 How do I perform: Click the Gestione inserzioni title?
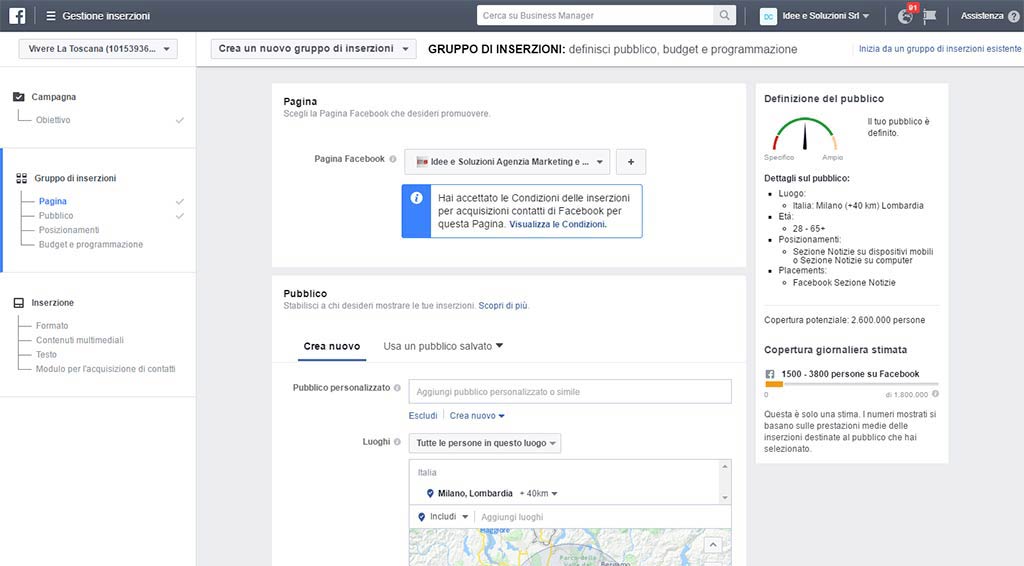[x=106, y=16]
